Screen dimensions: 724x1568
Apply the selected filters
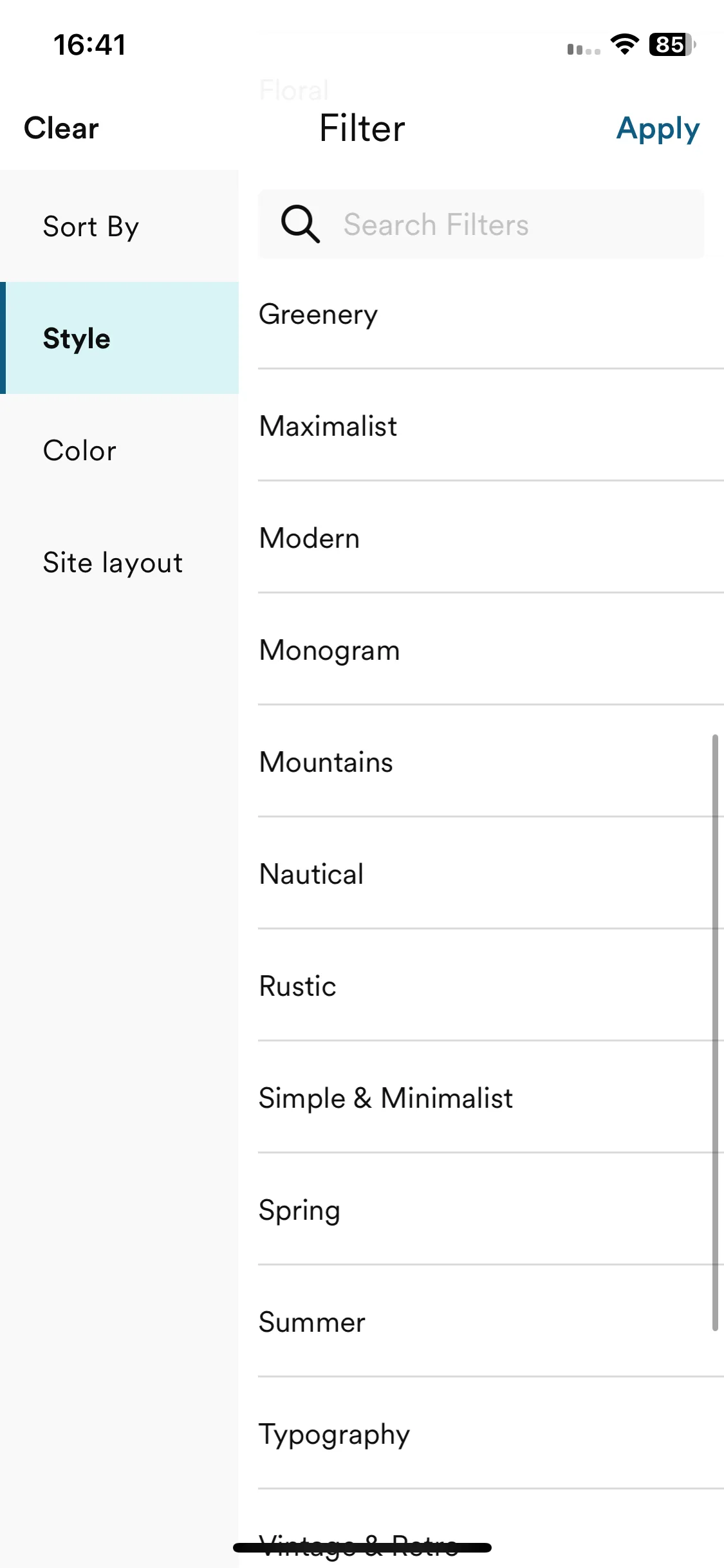[658, 129]
